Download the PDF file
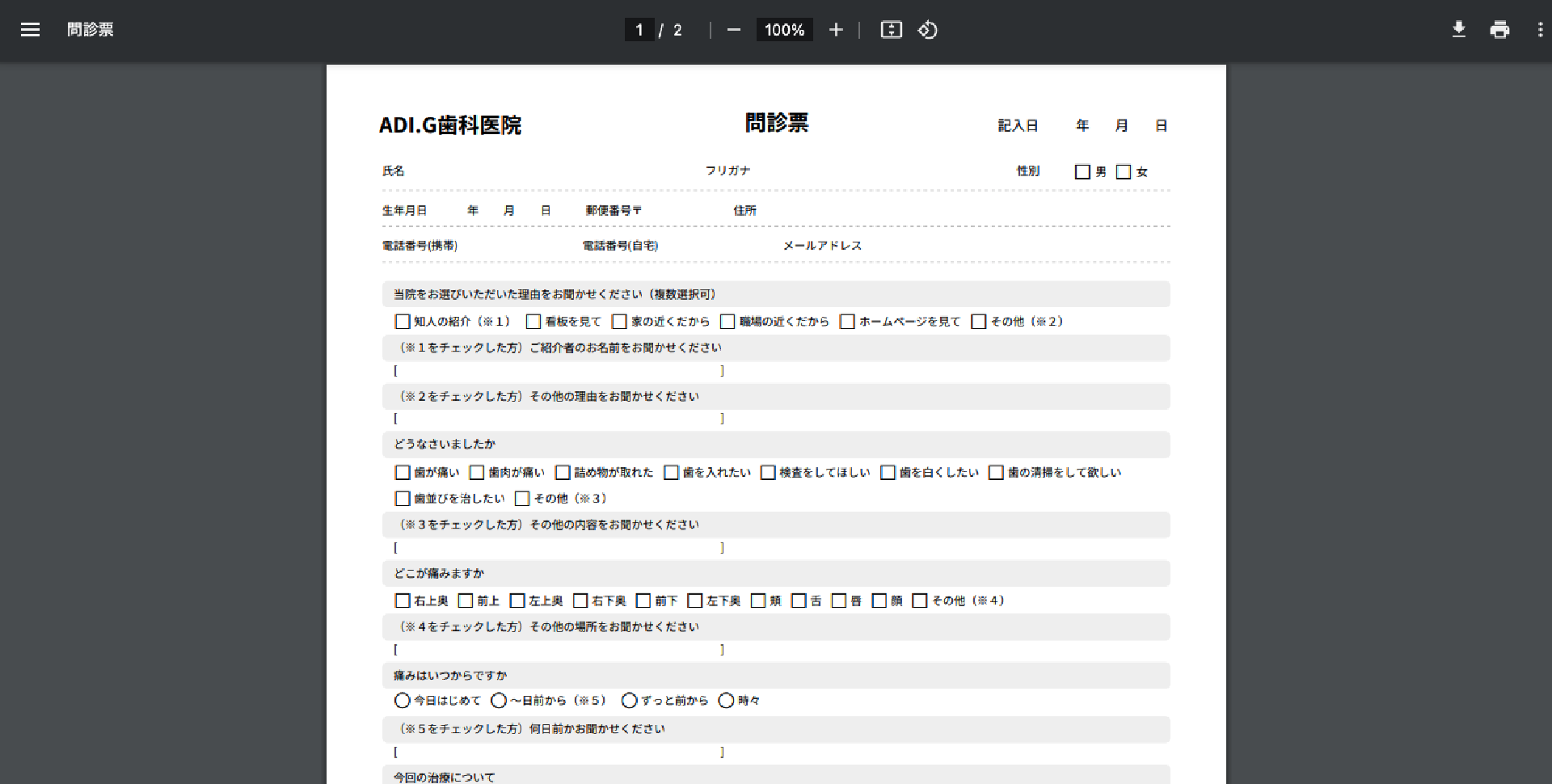1552x784 pixels. (1458, 30)
